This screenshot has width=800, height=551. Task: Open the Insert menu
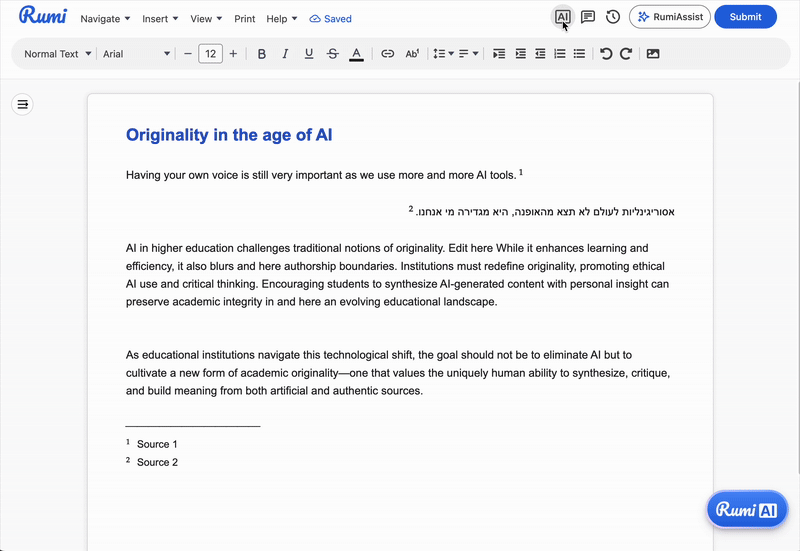click(160, 19)
